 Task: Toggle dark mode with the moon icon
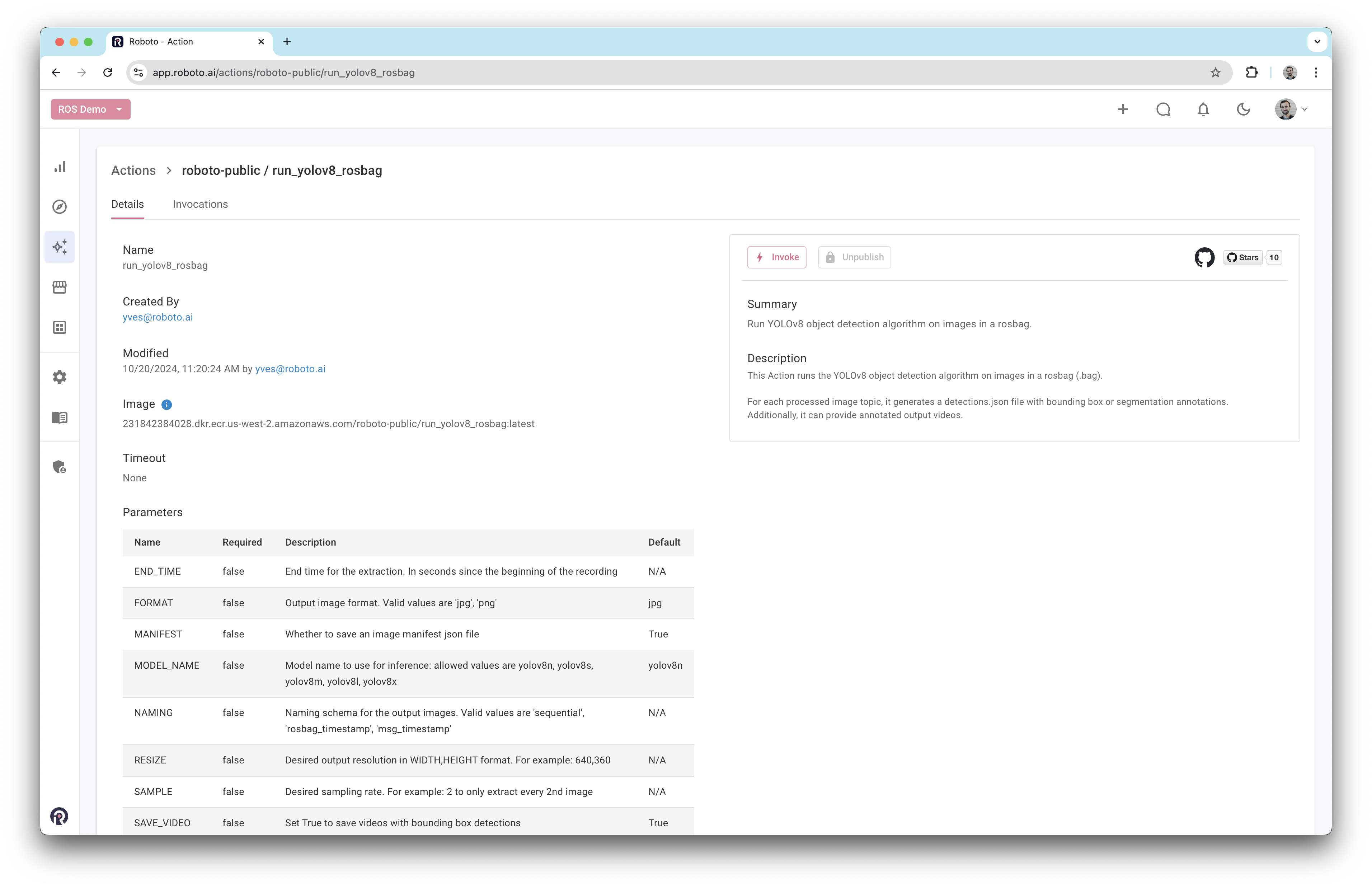pyautogui.click(x=1244, y=109)
